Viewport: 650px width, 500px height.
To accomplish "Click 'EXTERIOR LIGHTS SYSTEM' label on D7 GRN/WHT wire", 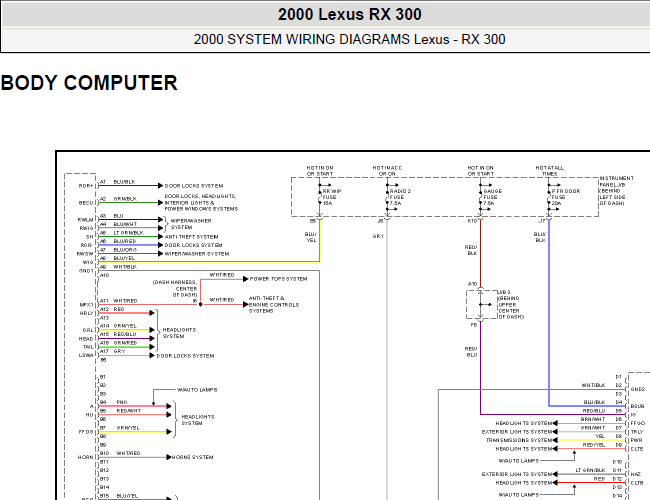I will point(517,432).
